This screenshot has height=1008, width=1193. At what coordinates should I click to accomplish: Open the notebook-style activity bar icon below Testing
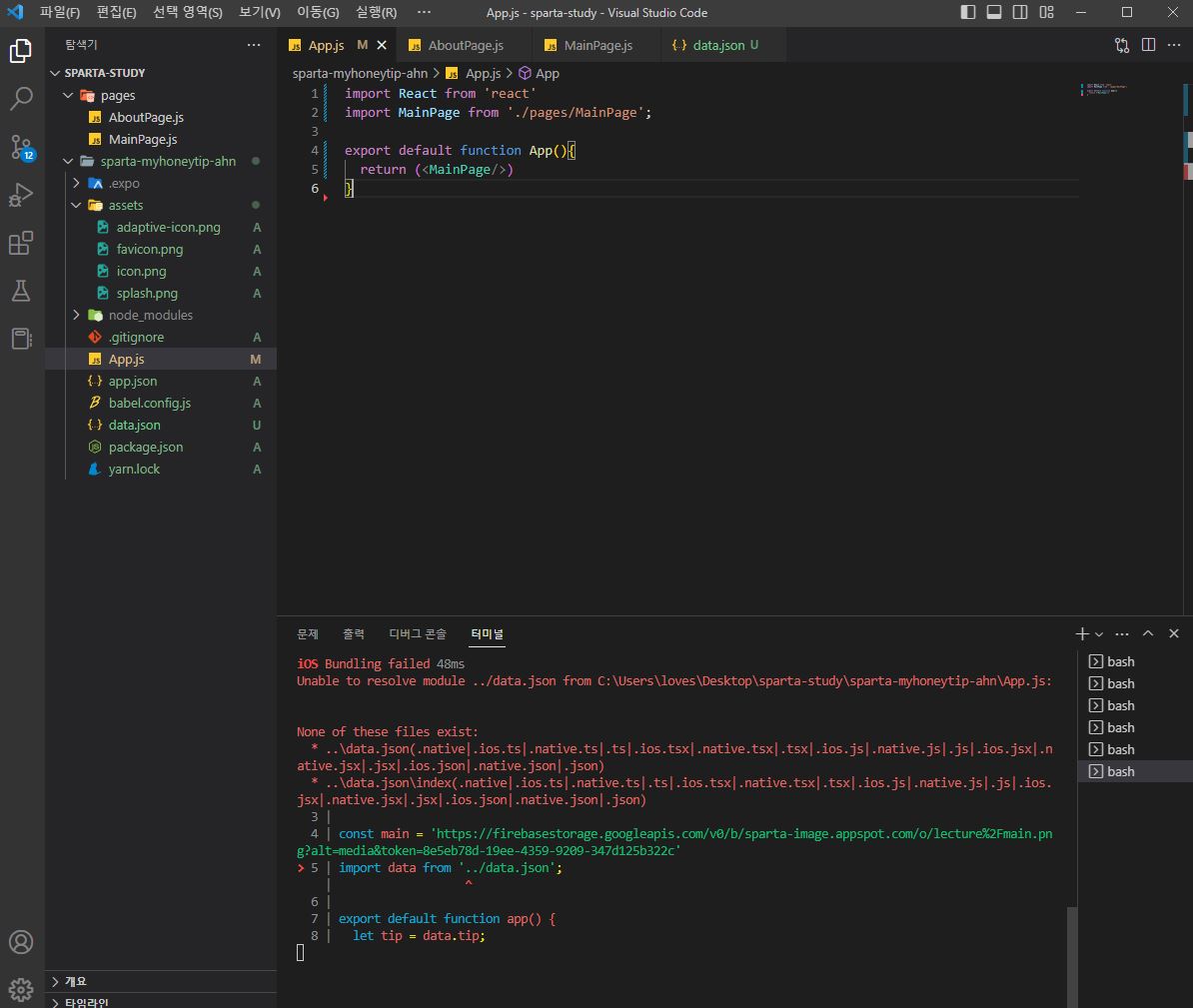[x=21, y=339]
